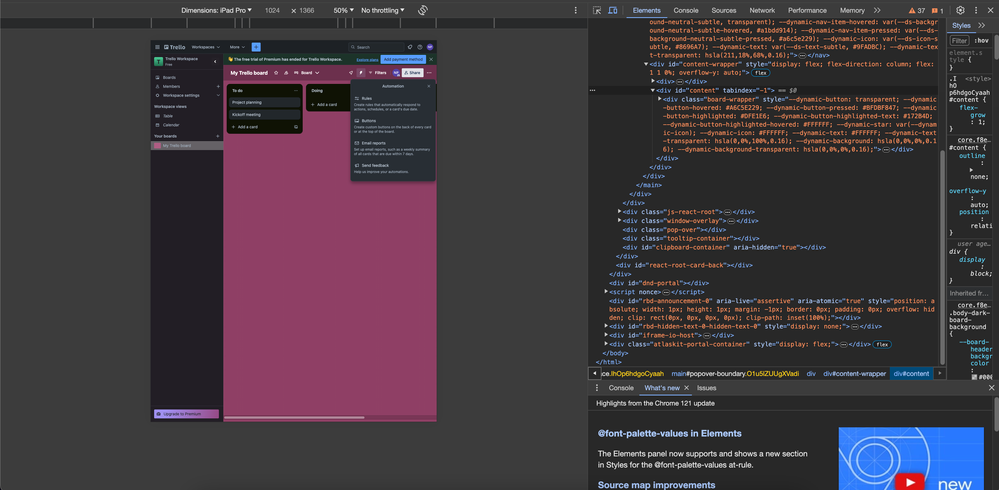Collapse the Trello workspace sidebar
This screenshot has height=490, width=999.
(x=215, y=61)
